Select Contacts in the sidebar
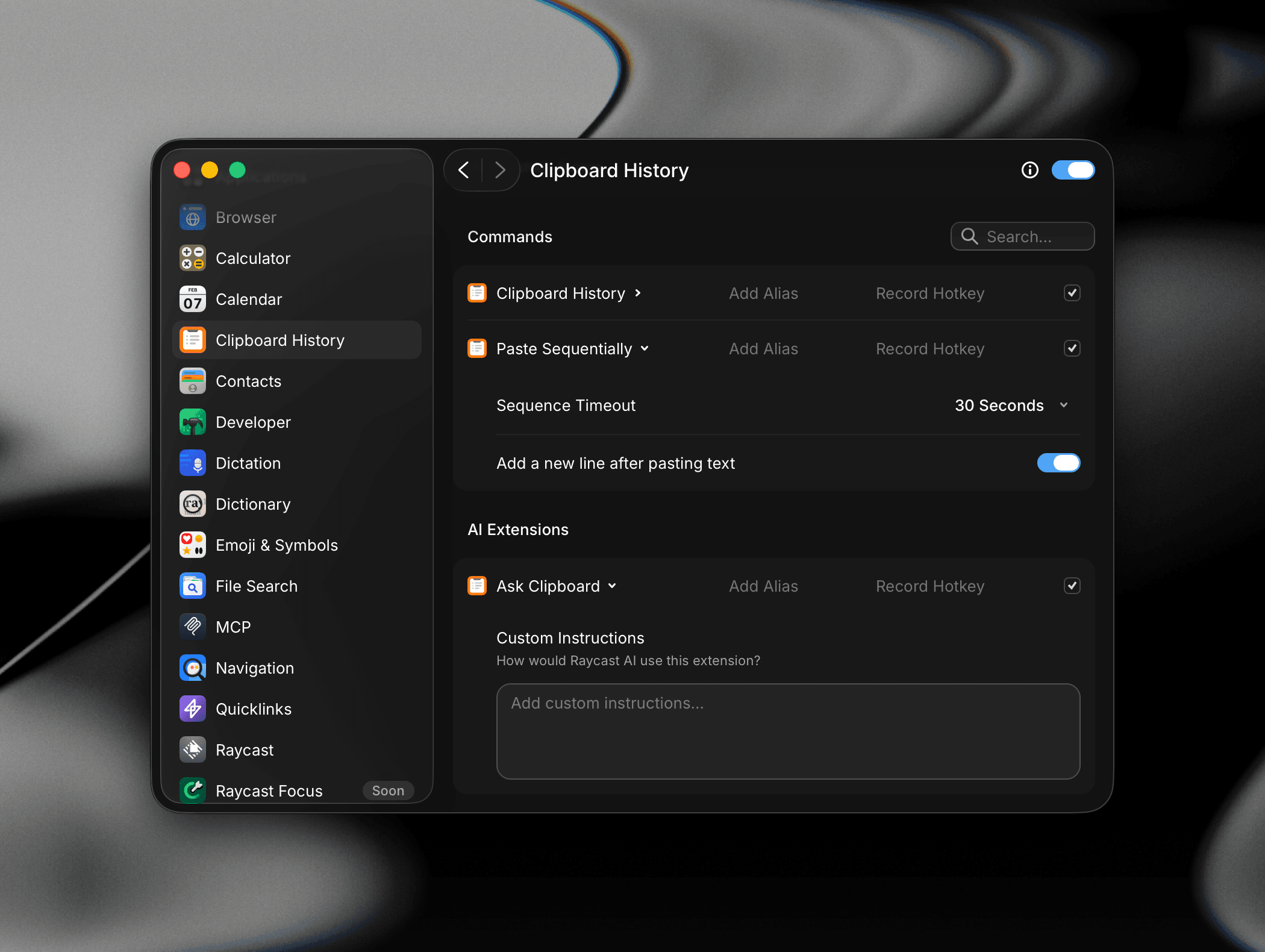 pos(297,381)
